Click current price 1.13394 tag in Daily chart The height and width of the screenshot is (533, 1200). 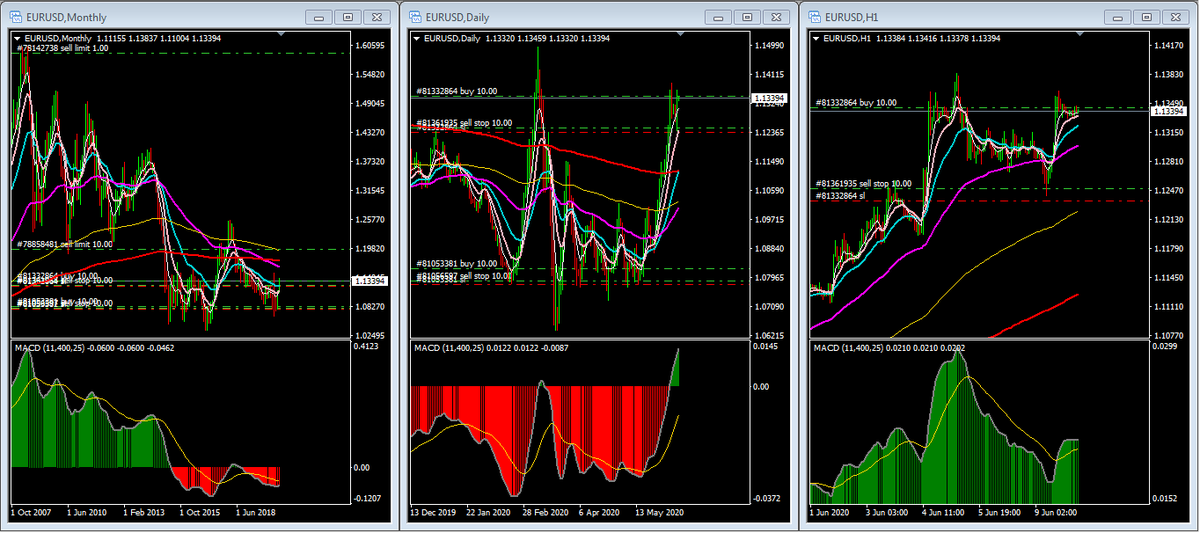(770, 98)
